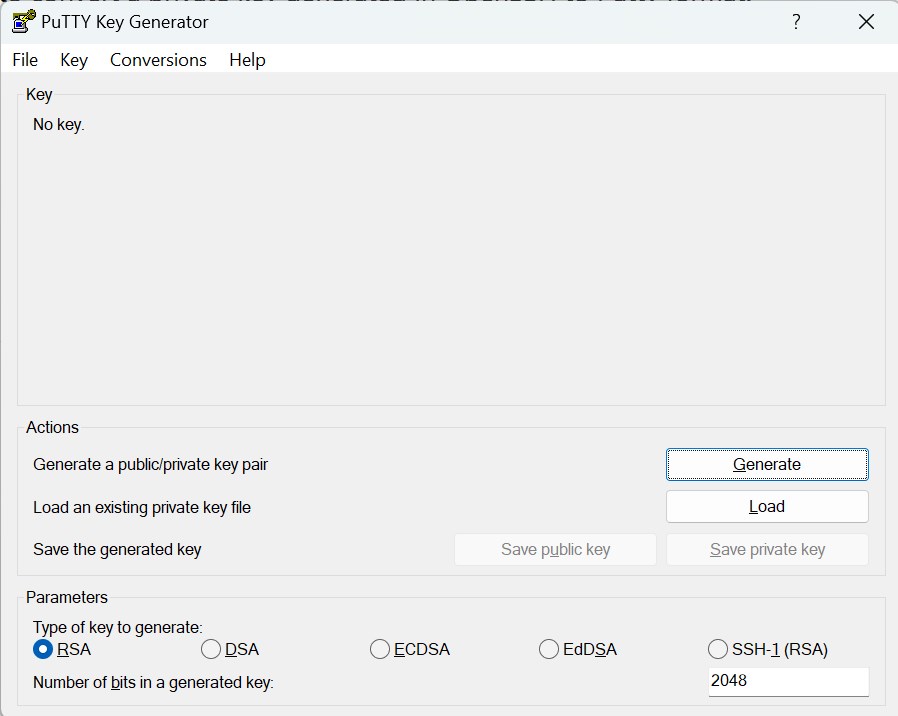Click Load to open existing private key
Image resolution: width=898 pixels, height=716 pixels.
pyautogui.click(x=767, y=507)
